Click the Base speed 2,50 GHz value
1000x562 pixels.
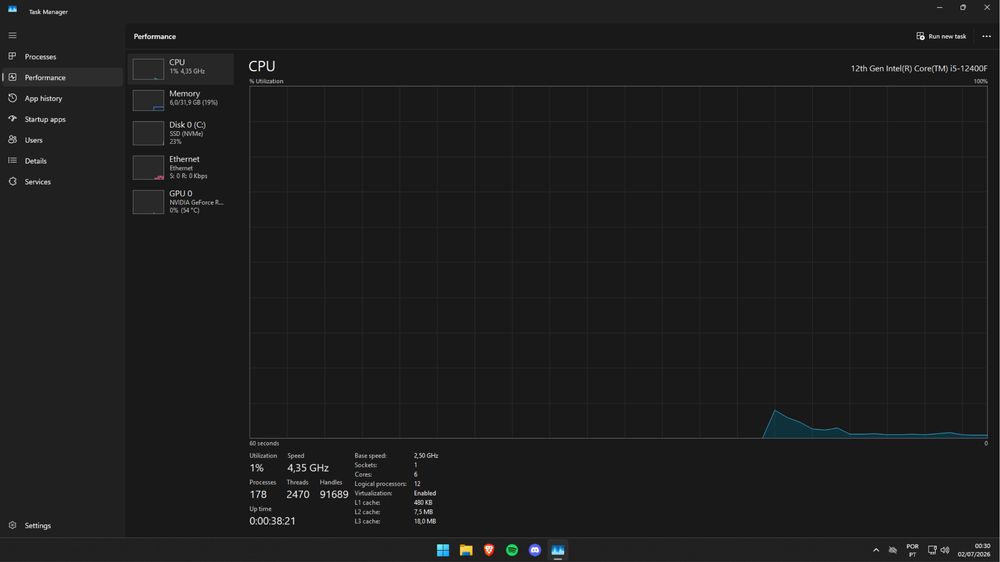point(426,455)
